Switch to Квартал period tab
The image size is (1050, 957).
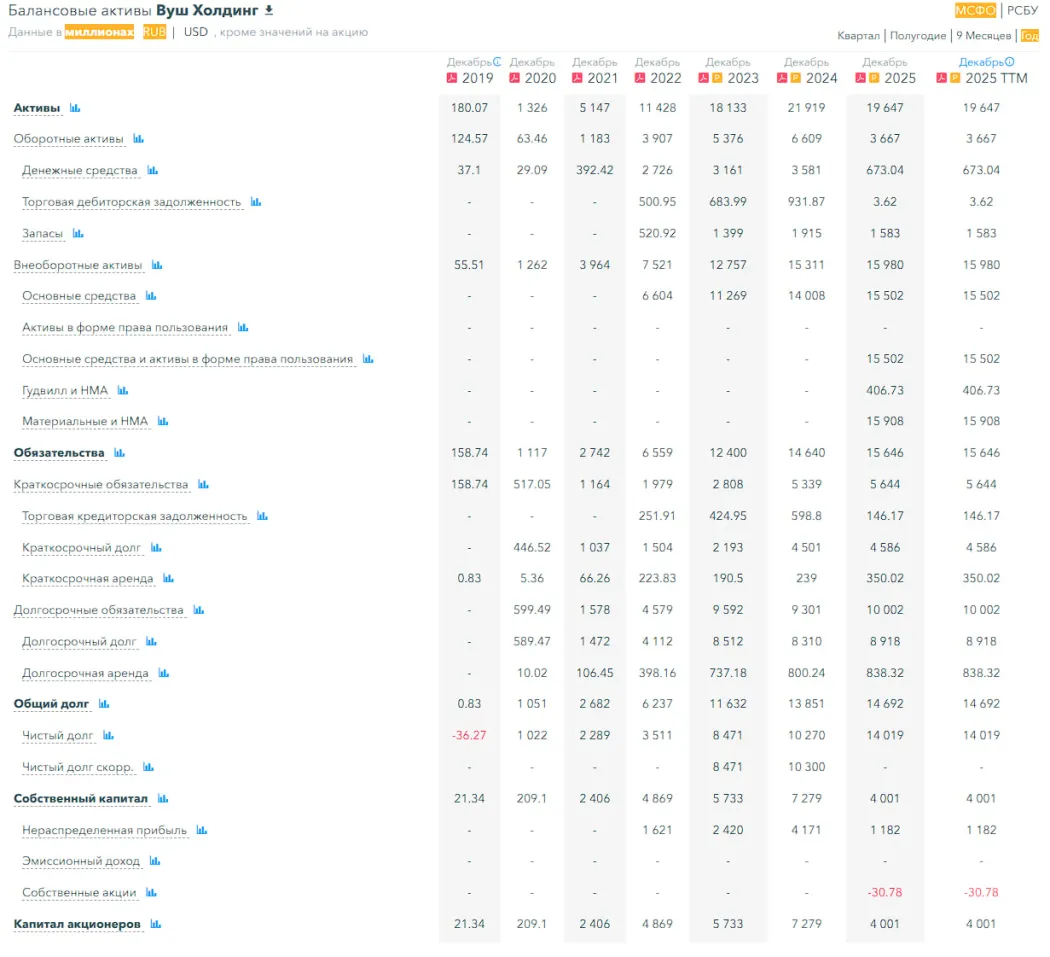858,36
